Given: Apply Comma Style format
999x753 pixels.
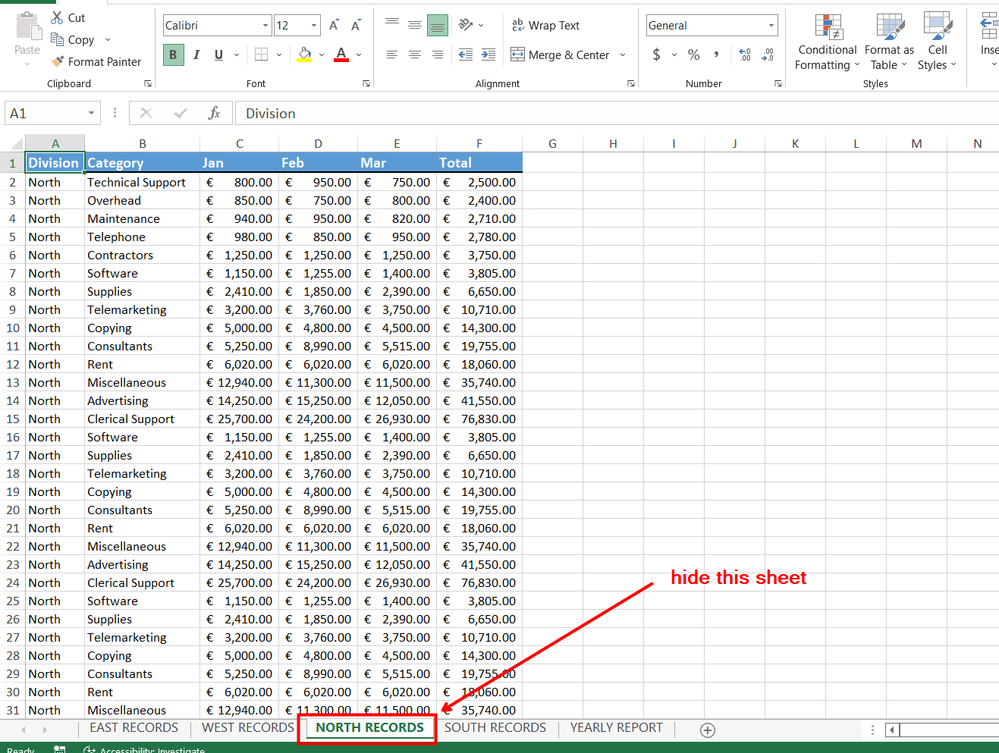Looking at the screenshot, I should click(x=716, y=55).
